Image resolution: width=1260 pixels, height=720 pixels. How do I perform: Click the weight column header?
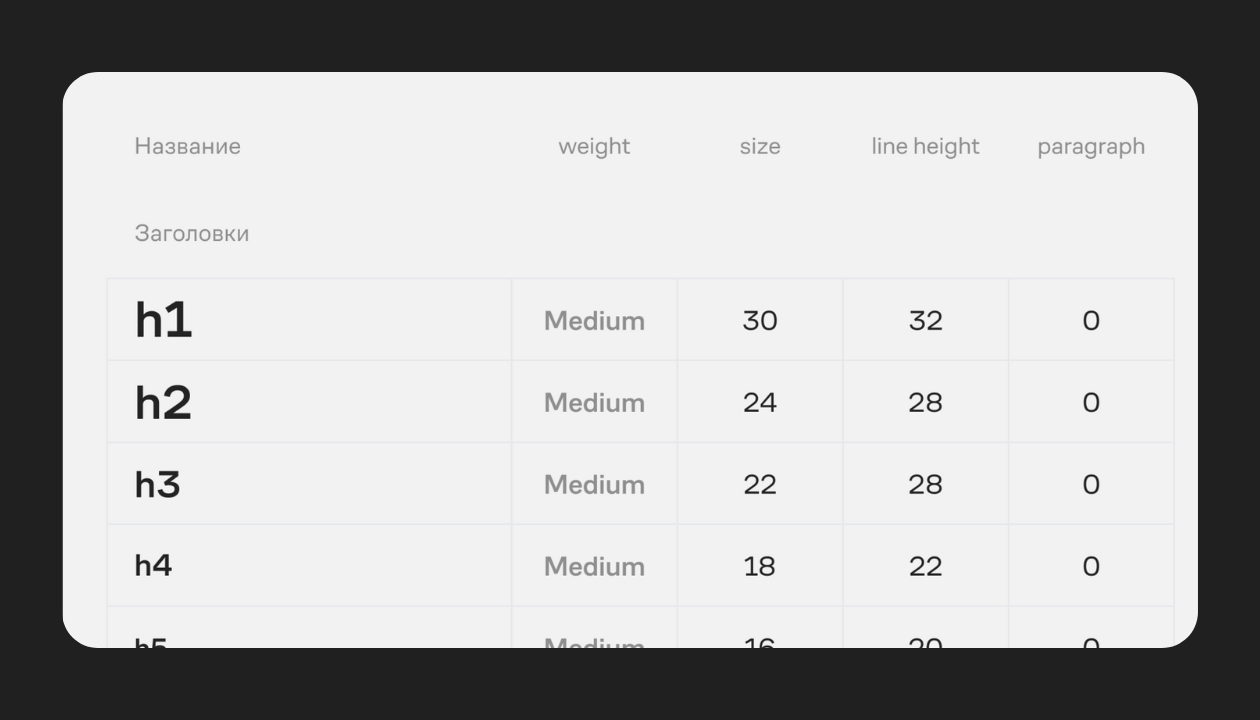(x=594, y=146)
